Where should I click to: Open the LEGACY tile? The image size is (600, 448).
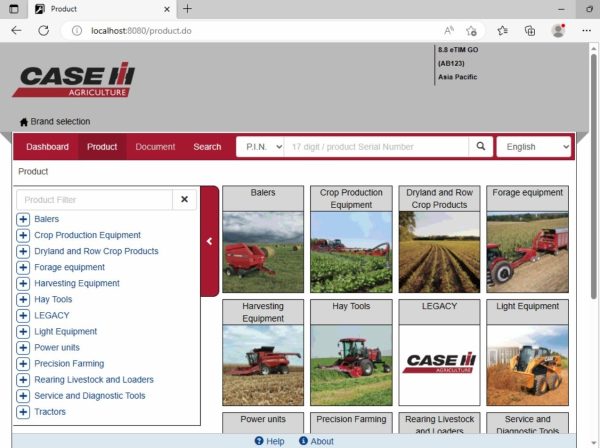click(439, 352)
